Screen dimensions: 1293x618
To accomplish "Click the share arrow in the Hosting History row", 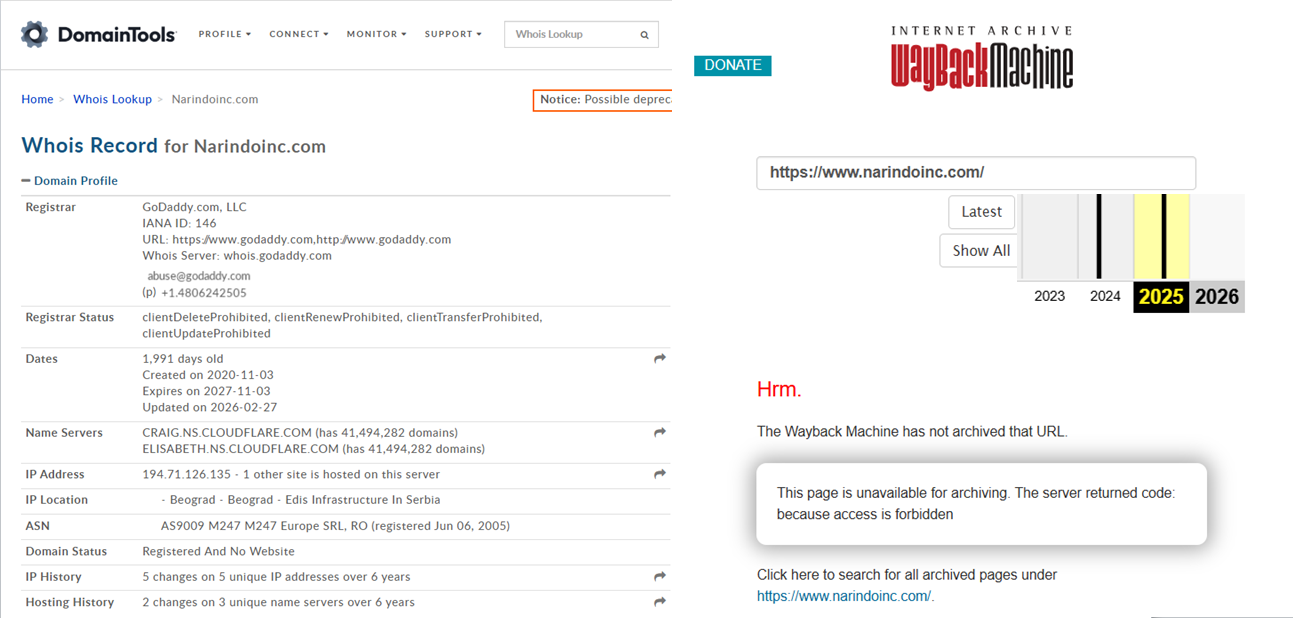I will [x=660, y=602].
